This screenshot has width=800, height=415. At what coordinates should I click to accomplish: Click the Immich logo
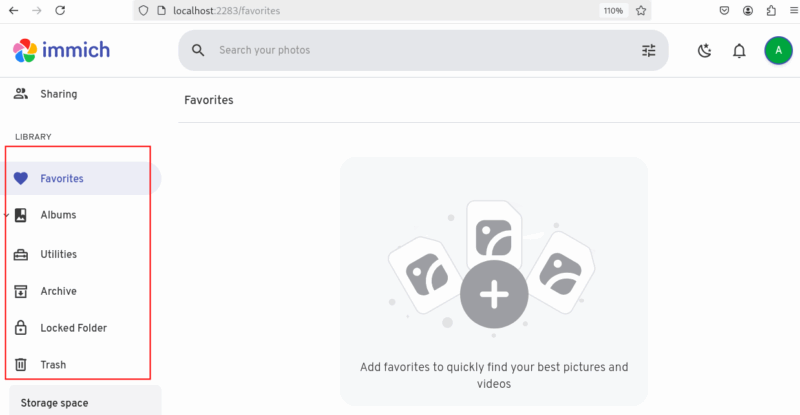(61, 50)
